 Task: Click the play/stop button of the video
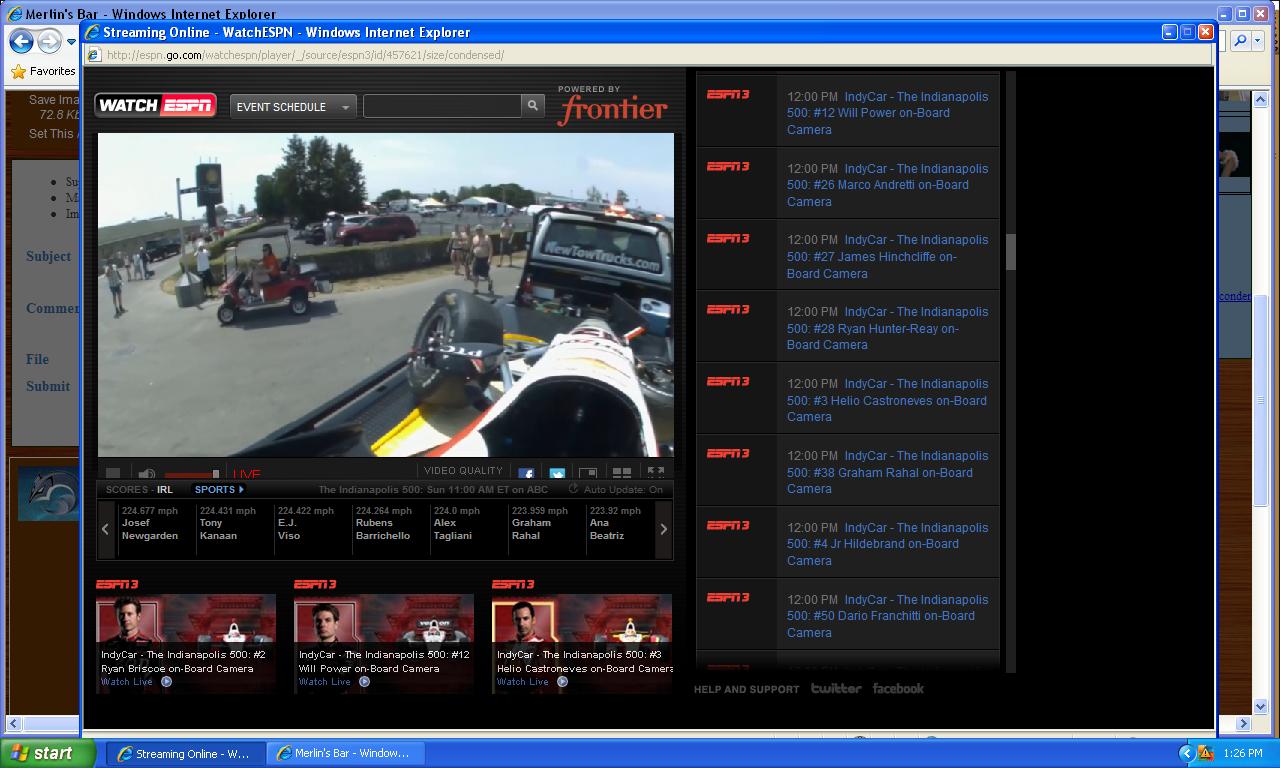coord(113,474)
